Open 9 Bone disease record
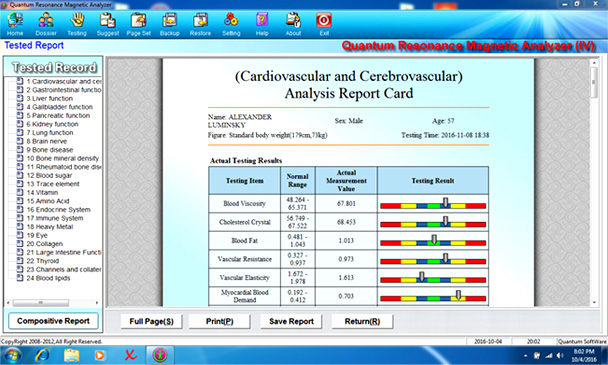Viewport: 608px width, 365px height. [x=45, y=150]
